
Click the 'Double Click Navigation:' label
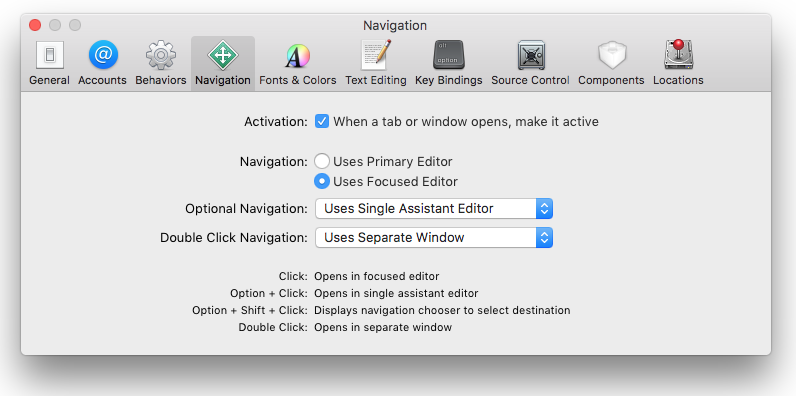point(234,238)
